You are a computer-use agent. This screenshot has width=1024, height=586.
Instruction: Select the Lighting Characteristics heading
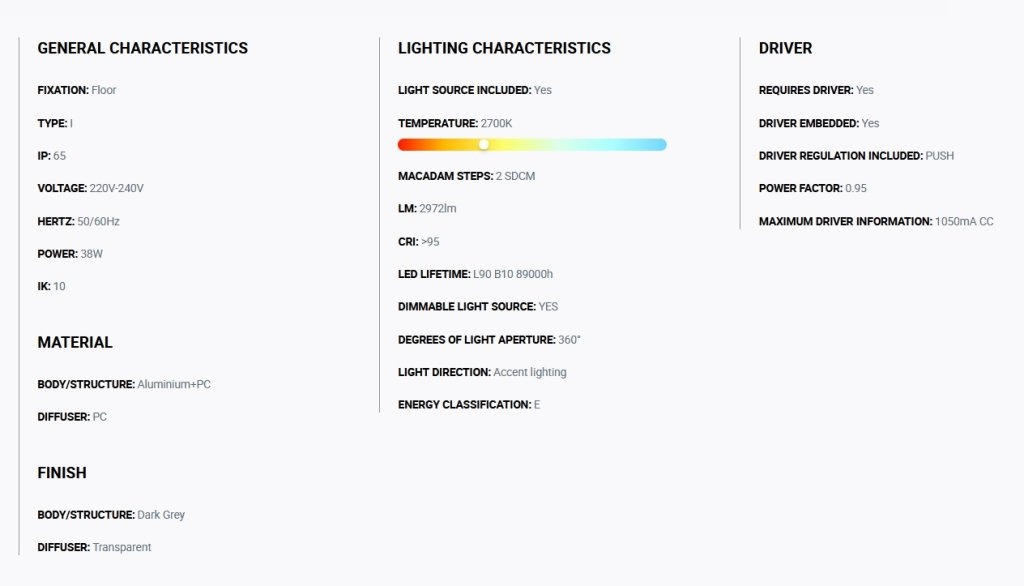504,48
